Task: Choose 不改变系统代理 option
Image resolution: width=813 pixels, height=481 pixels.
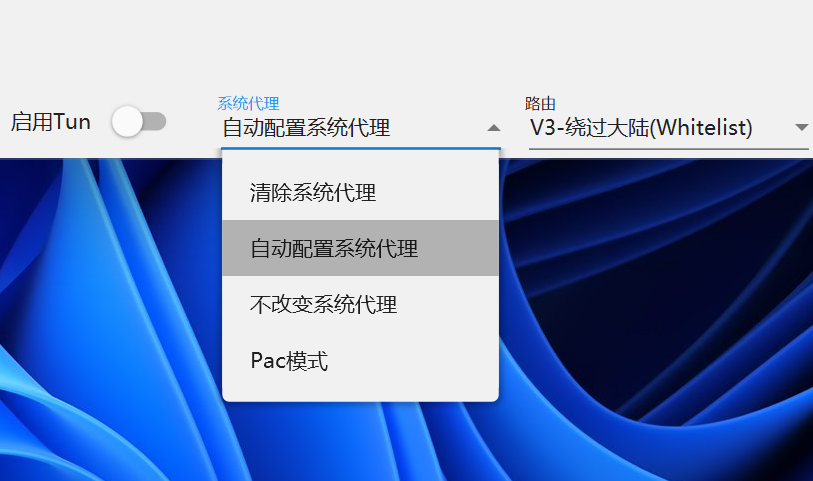Action: (360, 304)
